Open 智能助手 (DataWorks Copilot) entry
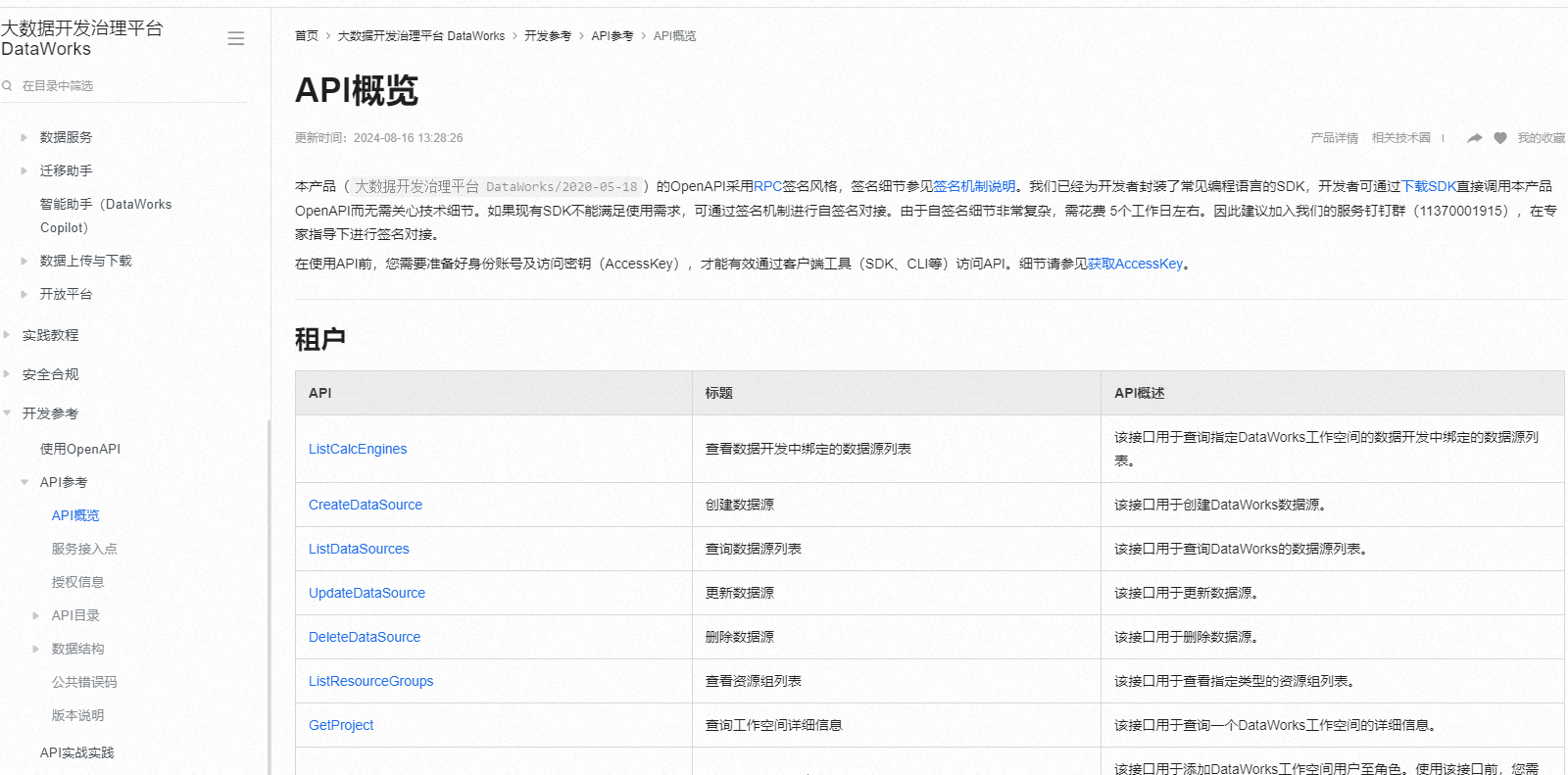This screenshot has width=1568, height=775. click(106, 216)
